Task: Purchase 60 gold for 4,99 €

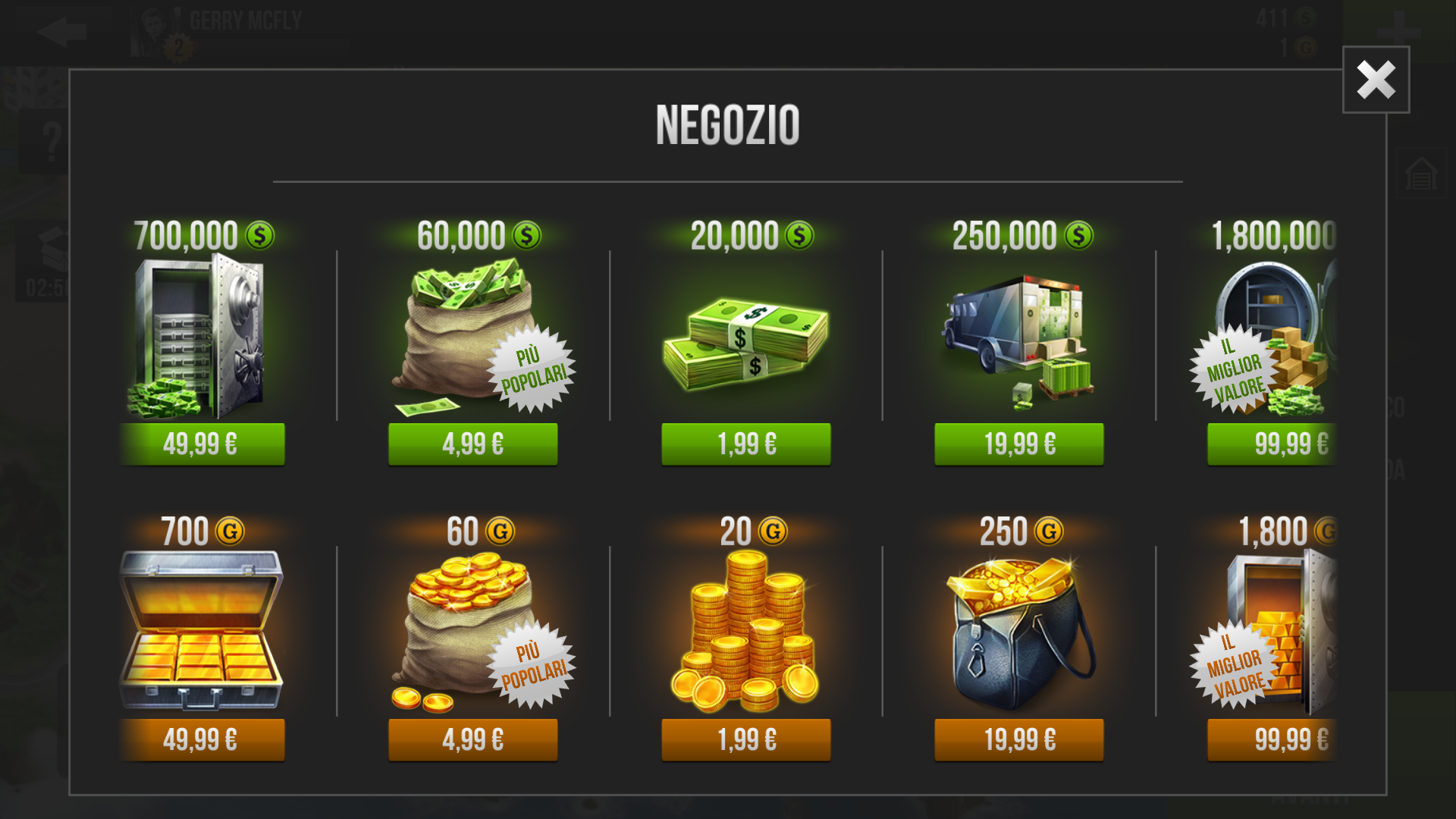Action: [x=473, y=740]
